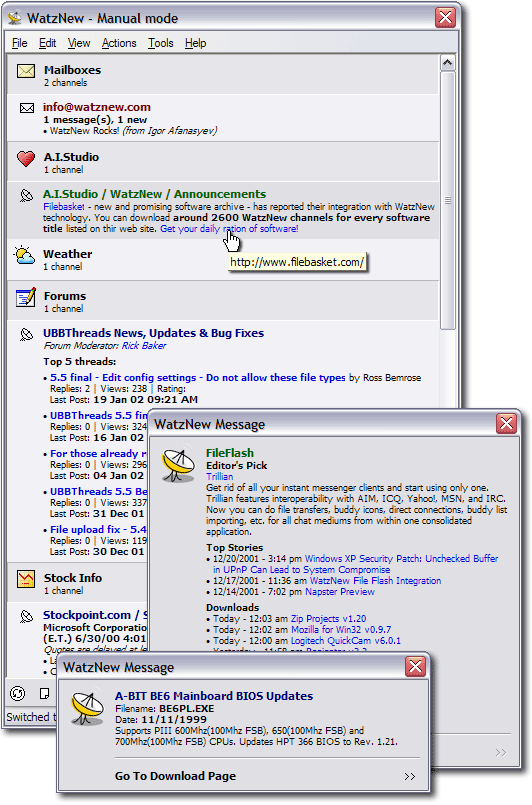Select the A.I.Studio group header
The image size is (532, 805).
pyautogui.click(x=223, y=162)
